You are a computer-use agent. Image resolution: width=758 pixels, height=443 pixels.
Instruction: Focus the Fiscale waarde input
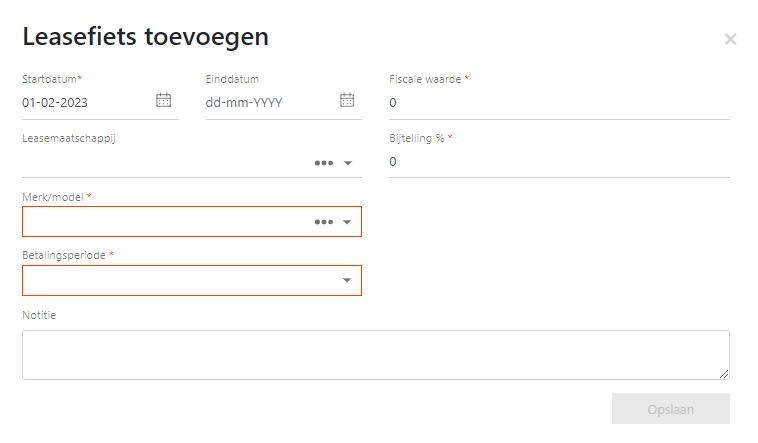tap(559, 103)
